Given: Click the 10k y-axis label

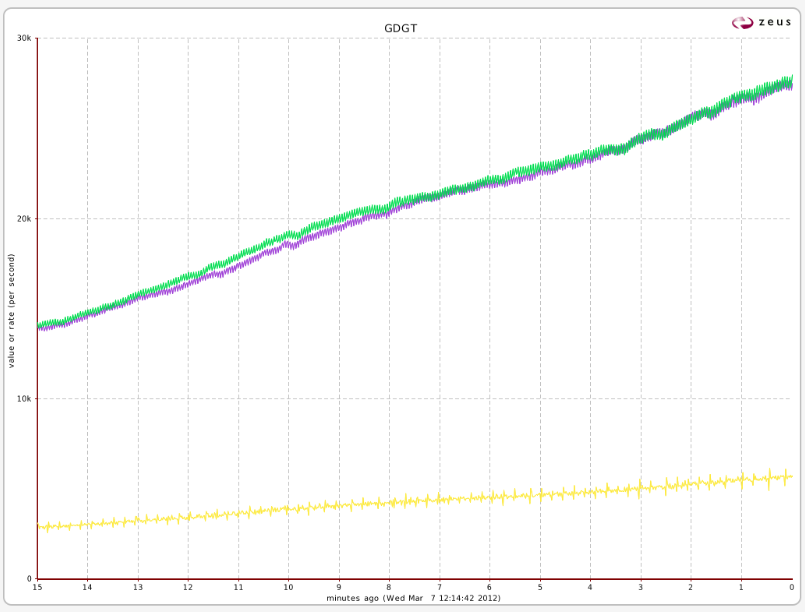Looking at the screenshot, I should click(x=25, y=398).
